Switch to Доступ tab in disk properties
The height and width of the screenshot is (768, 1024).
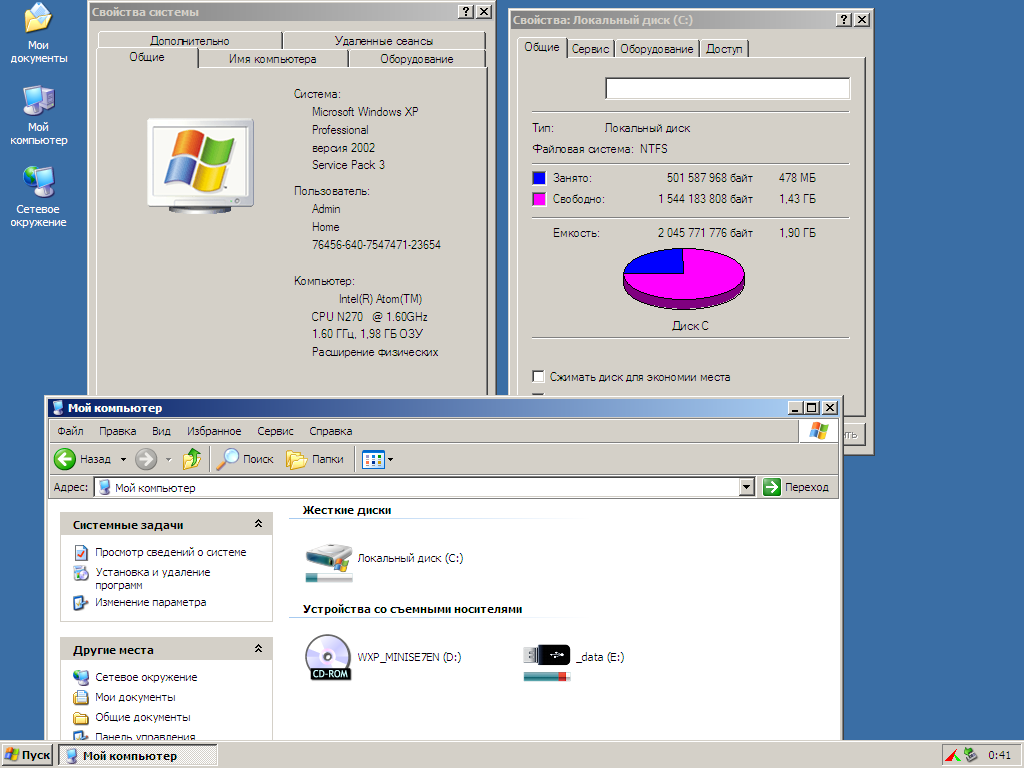[724, 49]
